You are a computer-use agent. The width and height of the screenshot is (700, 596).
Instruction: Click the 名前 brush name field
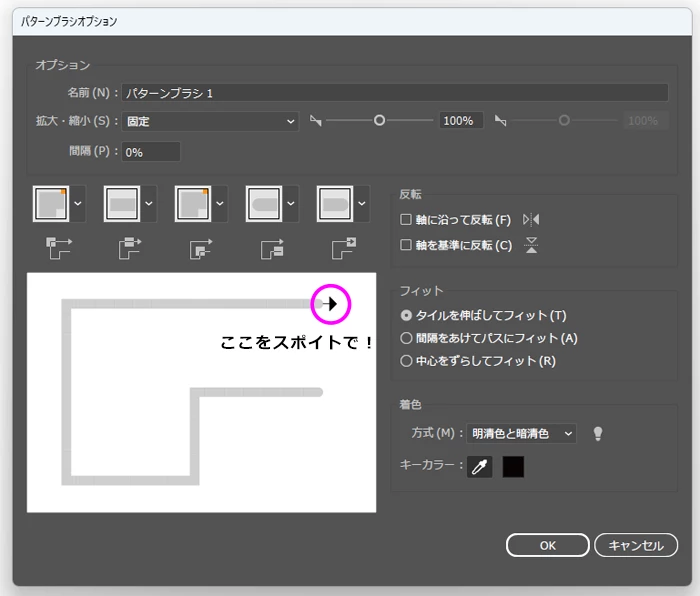pos(395,93)
